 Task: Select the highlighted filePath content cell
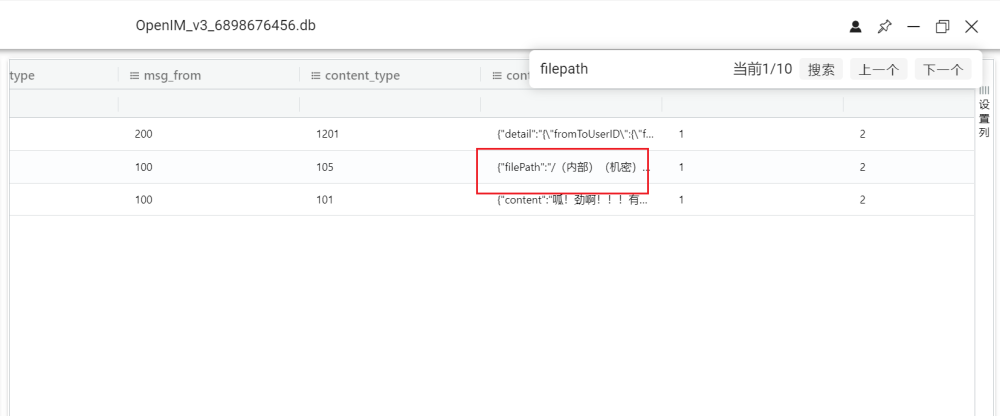click(566, 167)
